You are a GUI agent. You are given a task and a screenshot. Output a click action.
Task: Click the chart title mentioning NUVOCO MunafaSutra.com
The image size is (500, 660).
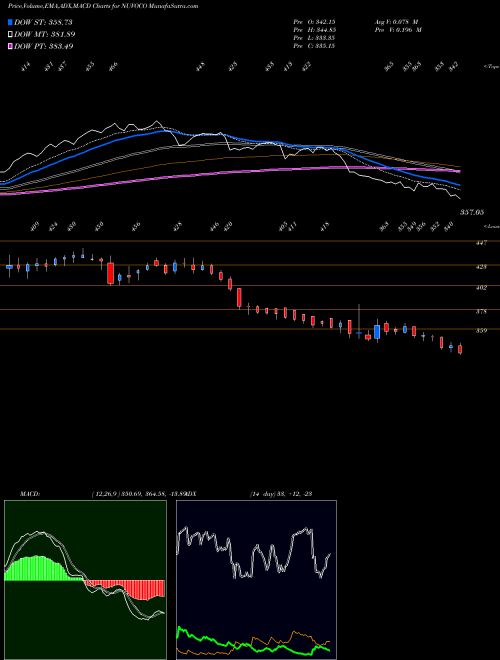point(103,6)
